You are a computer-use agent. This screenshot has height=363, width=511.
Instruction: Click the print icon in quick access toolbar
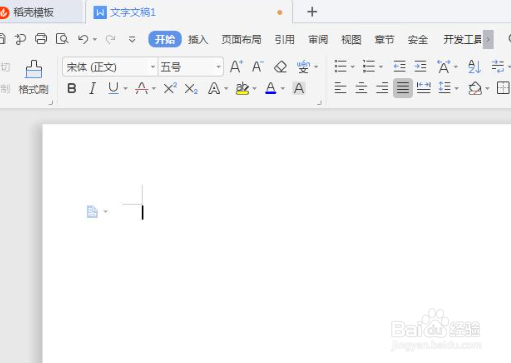click(41, 39)
